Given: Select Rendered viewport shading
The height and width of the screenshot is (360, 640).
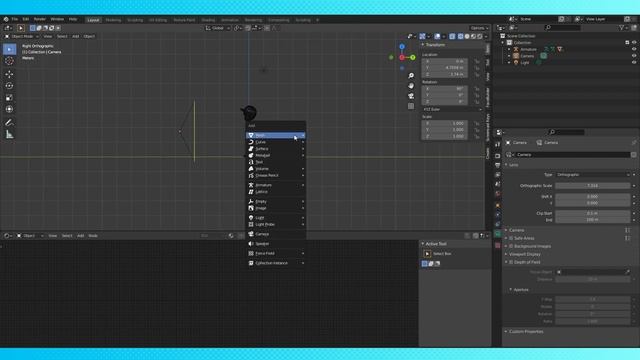Looking at the screenshot, I should [480, 36].
